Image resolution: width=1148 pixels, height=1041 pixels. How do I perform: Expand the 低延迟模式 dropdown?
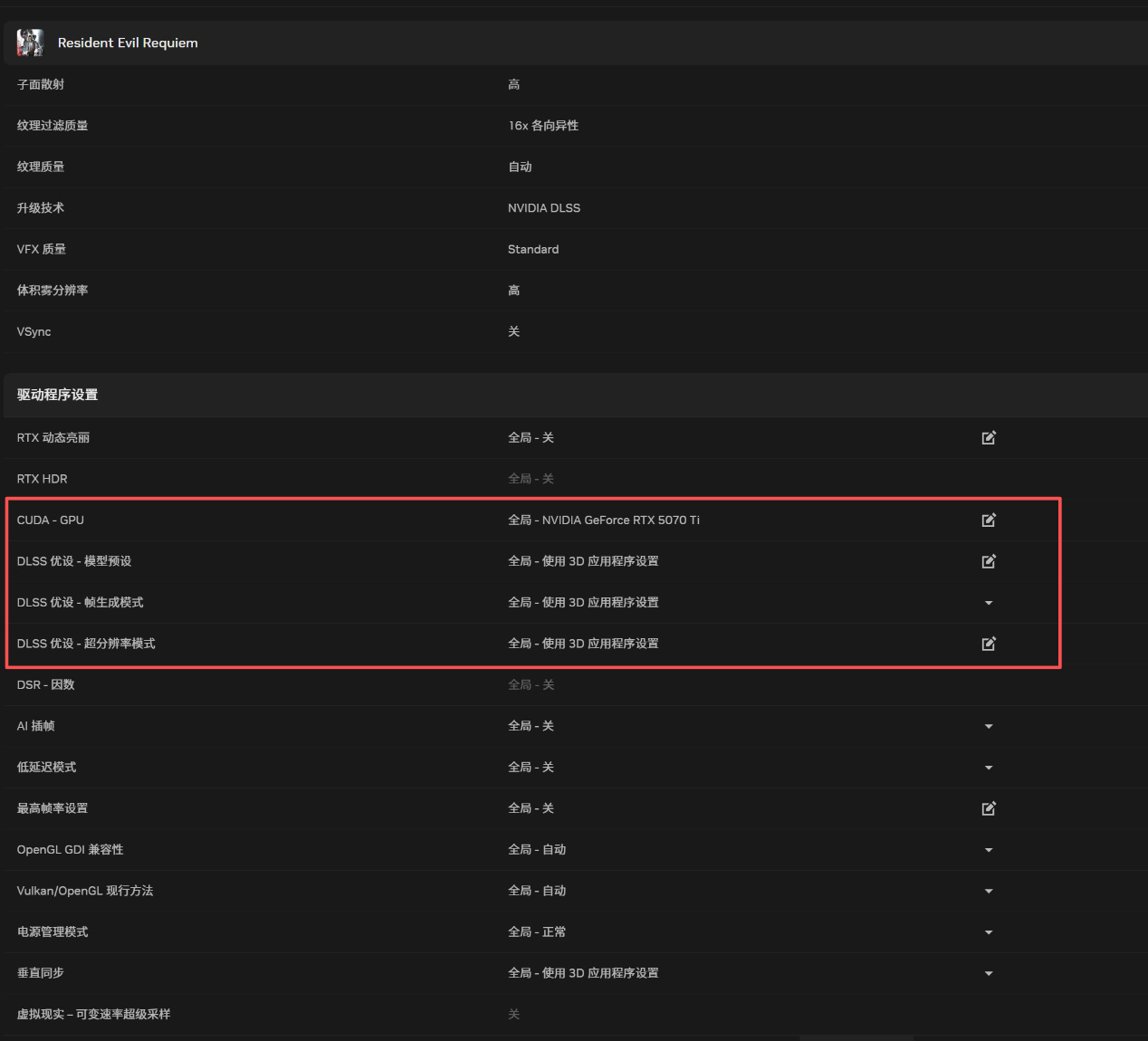(989, 768)
